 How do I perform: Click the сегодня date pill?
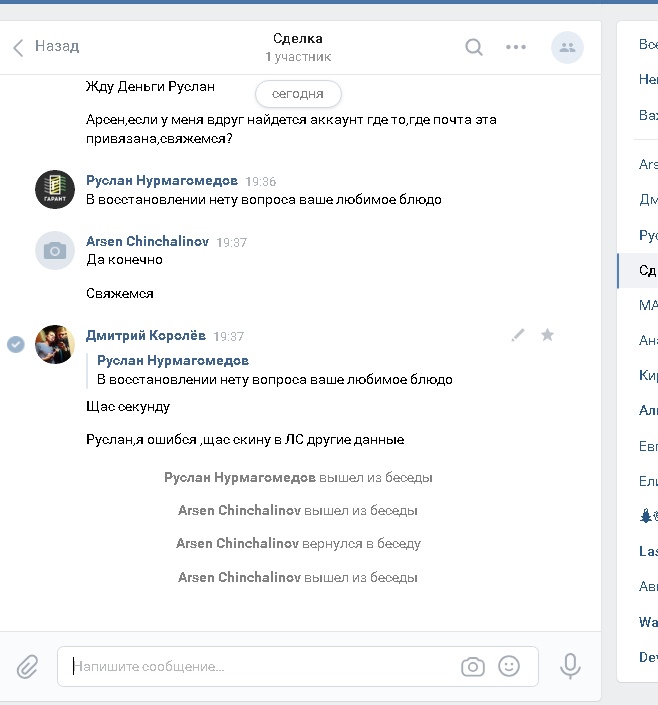(x=298, y=94)
